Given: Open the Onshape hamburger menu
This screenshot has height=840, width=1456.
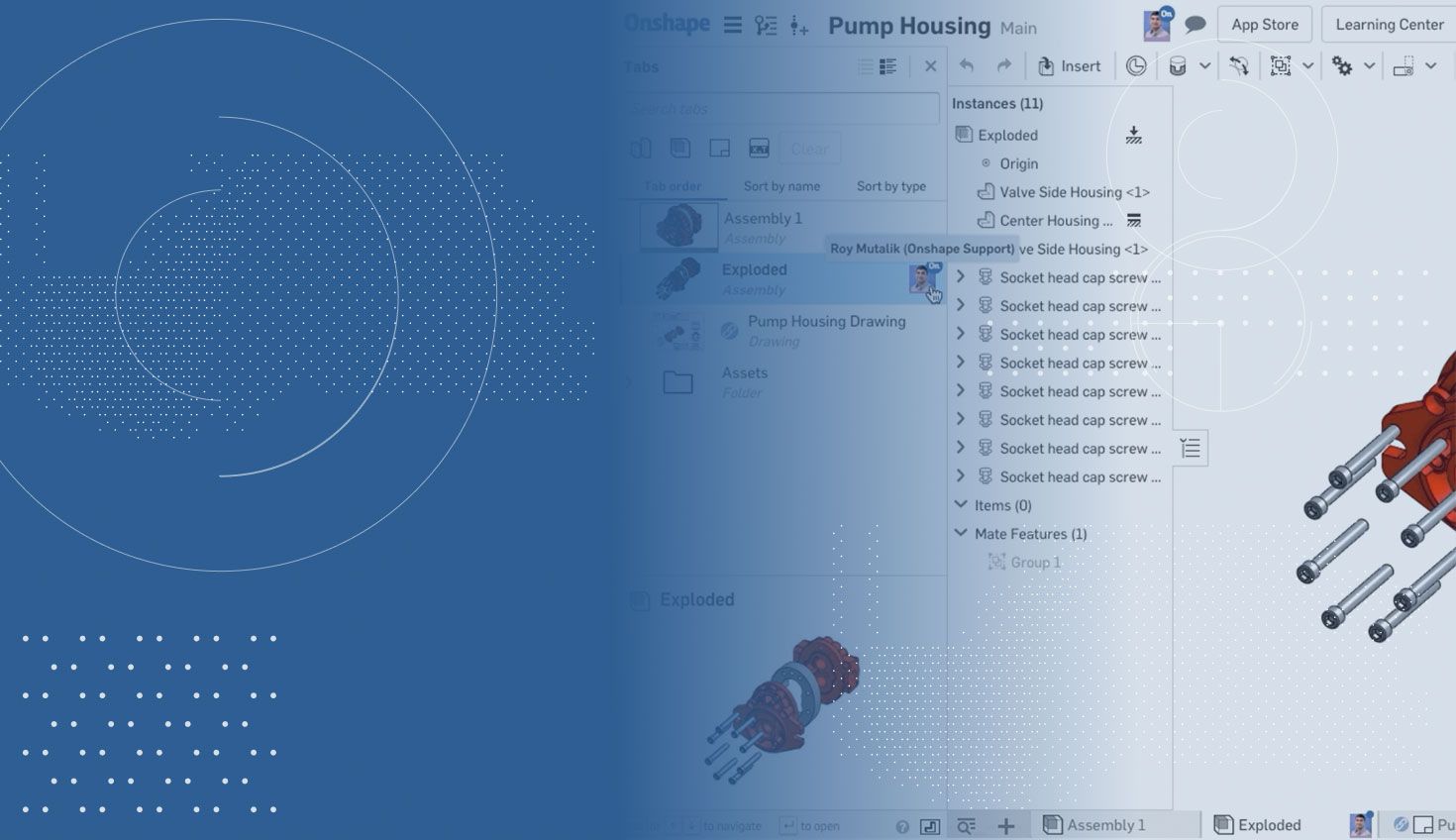Looking at the screenshot, I should click(x=732, y=26).
